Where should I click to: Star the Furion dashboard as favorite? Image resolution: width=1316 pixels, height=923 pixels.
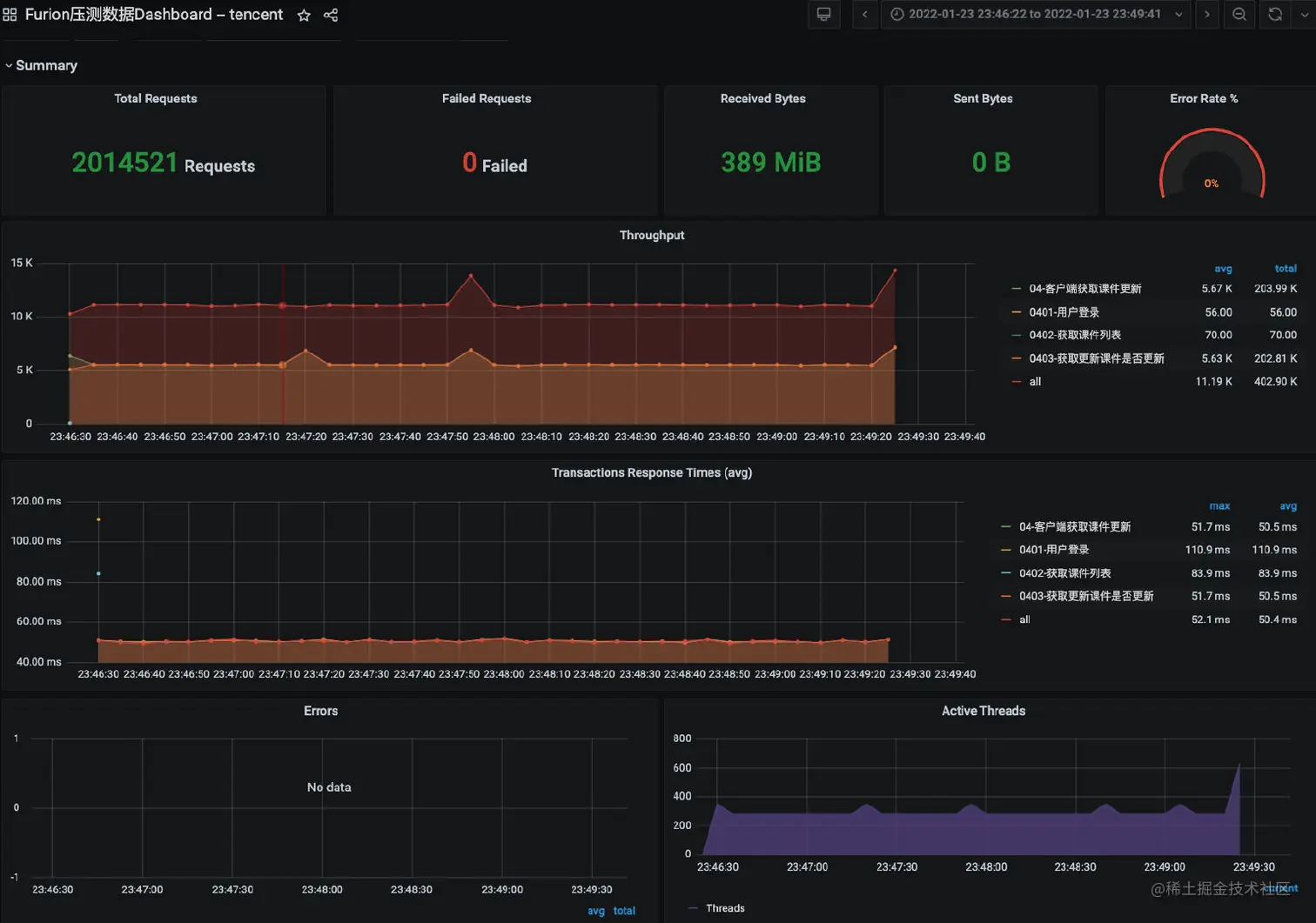click(x=304, y=15)
